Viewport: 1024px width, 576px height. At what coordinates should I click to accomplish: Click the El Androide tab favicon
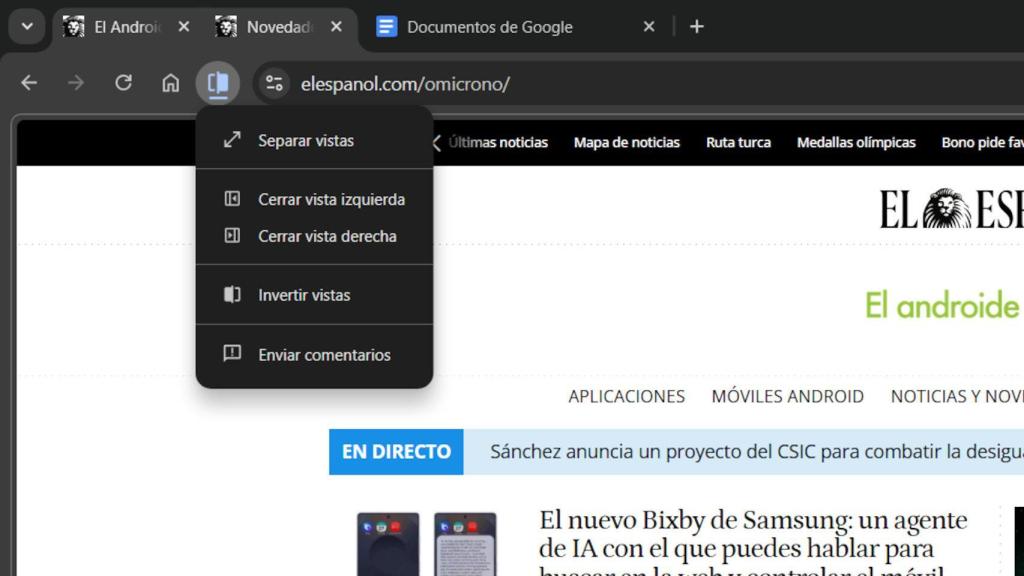click(x=73, y=27)
